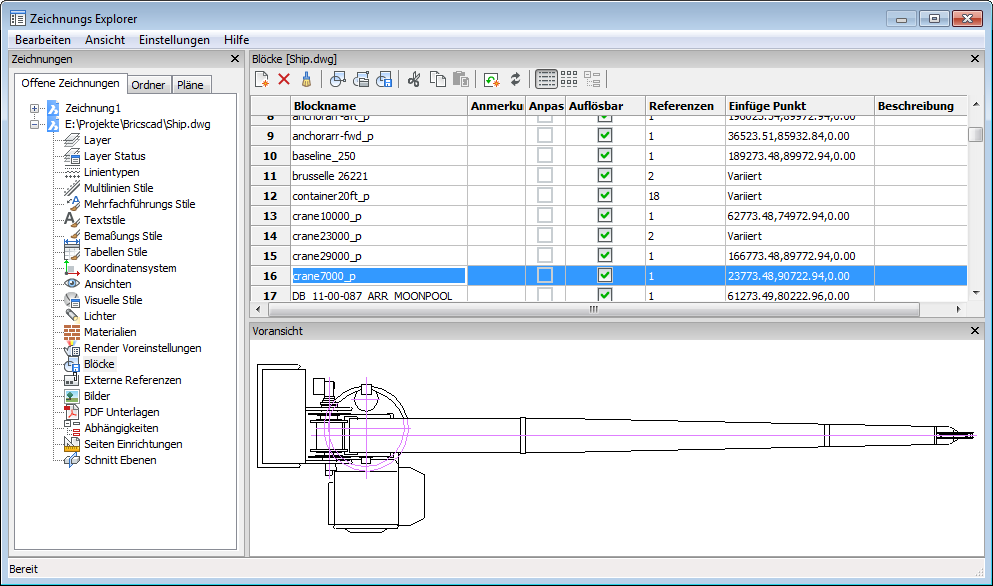Viewport: 993px width, 586px height.
Task: Click the Copy icon in toolbar
Action: tap(437, 79)
